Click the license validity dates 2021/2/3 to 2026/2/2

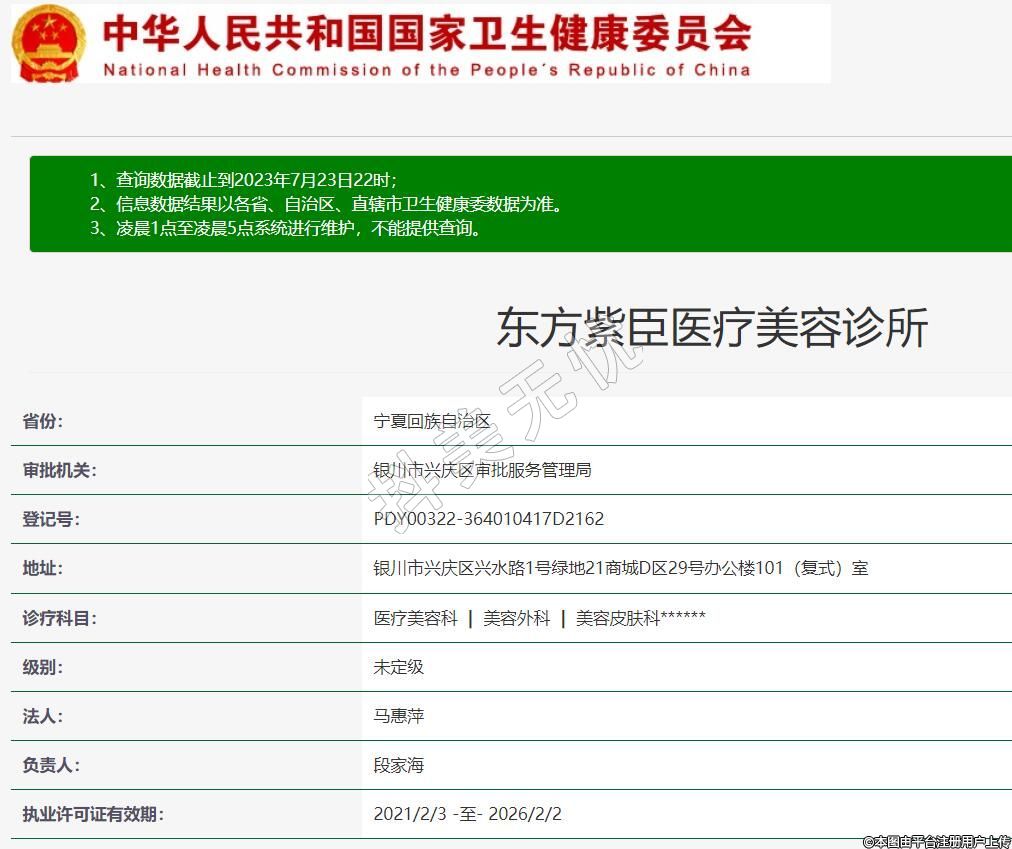pos(474,814)
